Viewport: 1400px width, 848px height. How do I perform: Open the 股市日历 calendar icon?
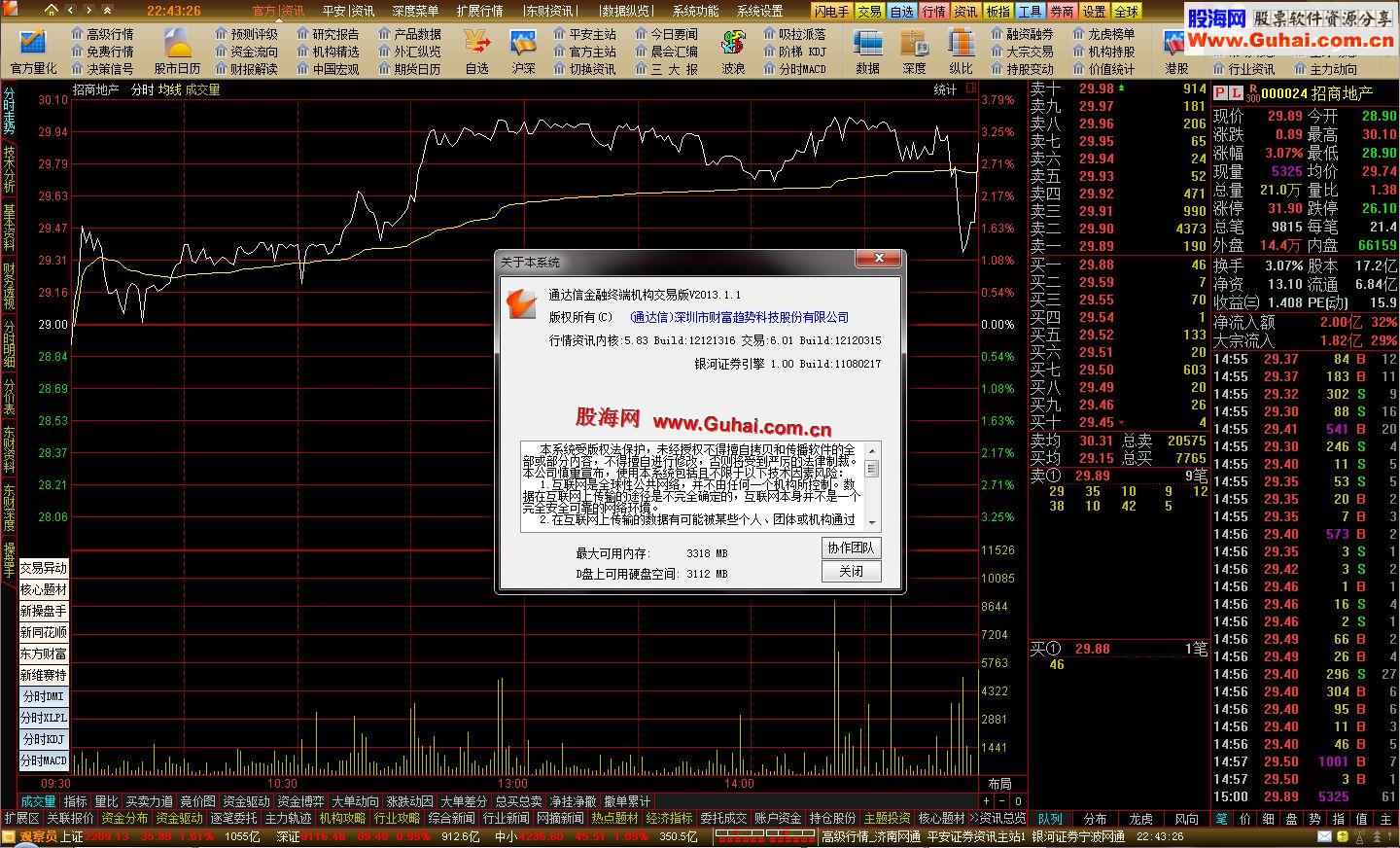[177, 51]
